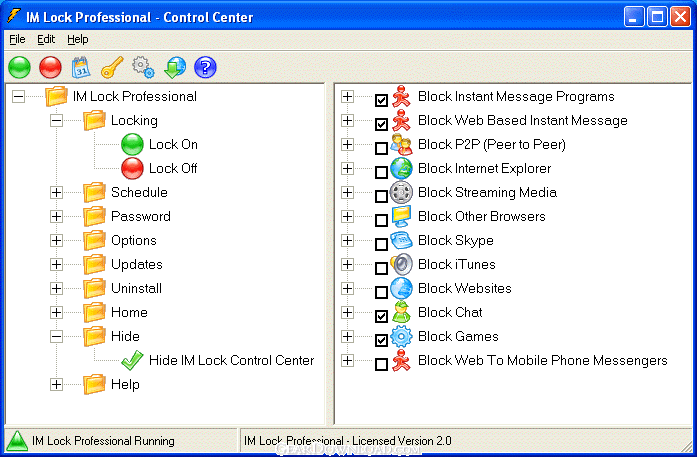Click the speaker icon for Block iTunes
Screen dimensions: 697x457
(401, 265)
